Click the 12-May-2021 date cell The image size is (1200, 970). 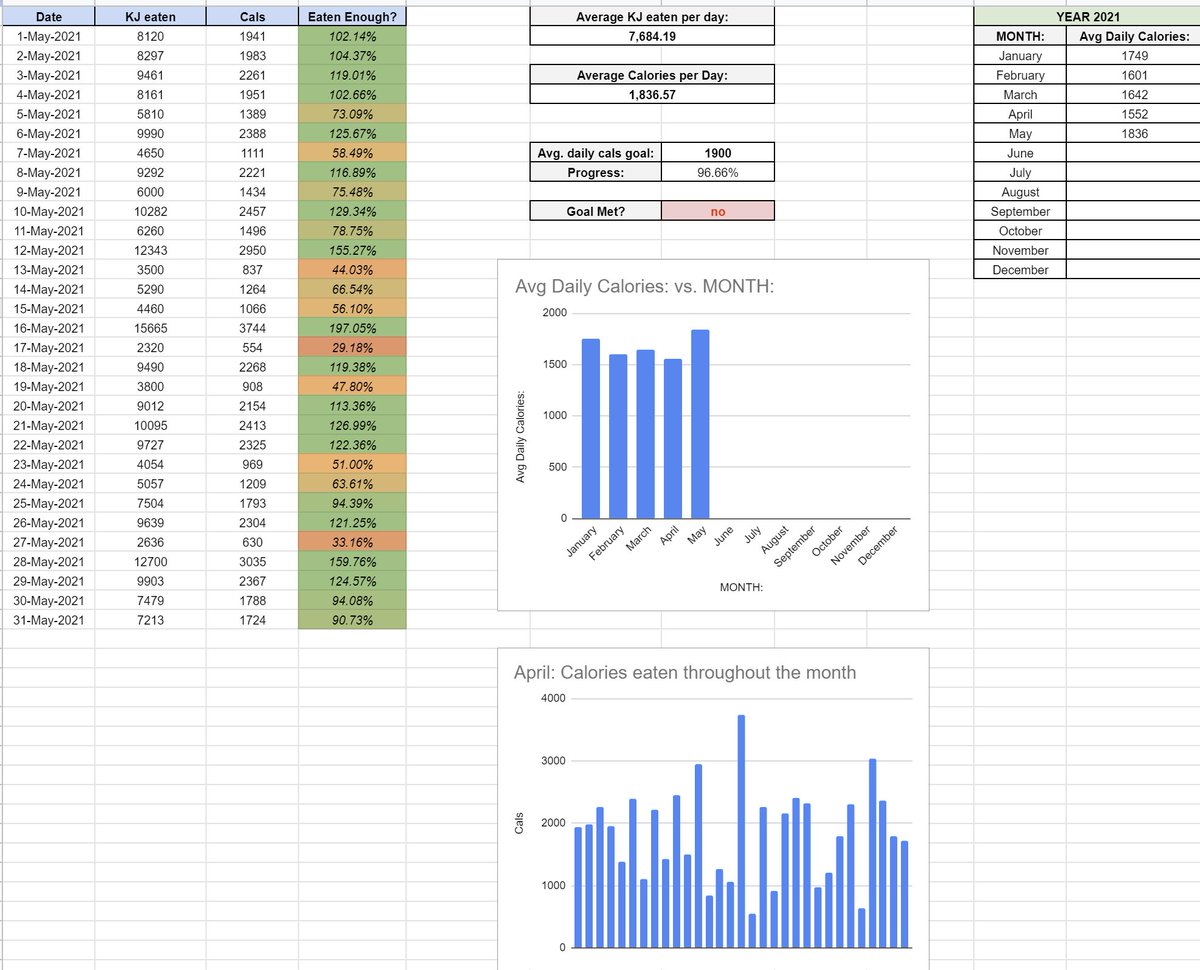pyautogui.click(x=48, y=250)
